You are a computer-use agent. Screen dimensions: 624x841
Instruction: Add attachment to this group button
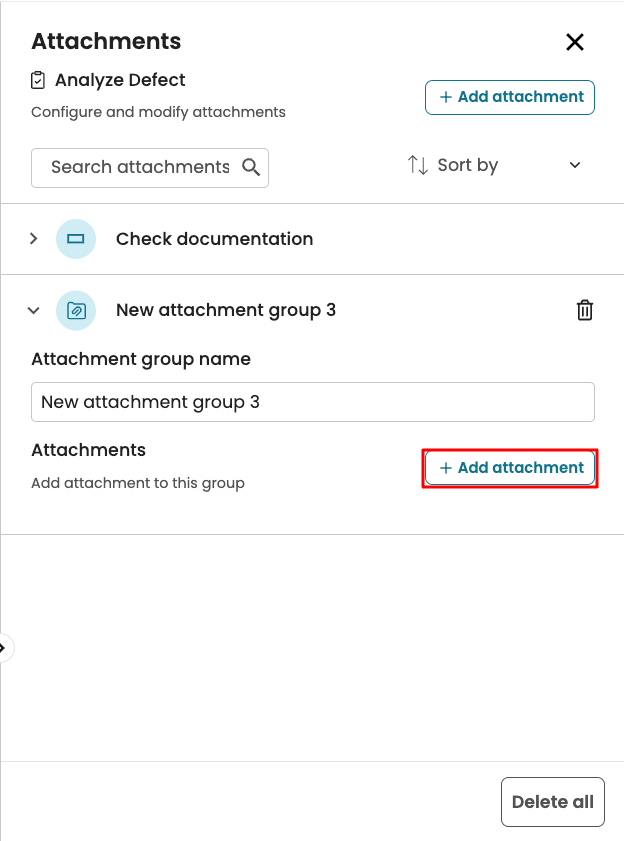coord(510,468)
